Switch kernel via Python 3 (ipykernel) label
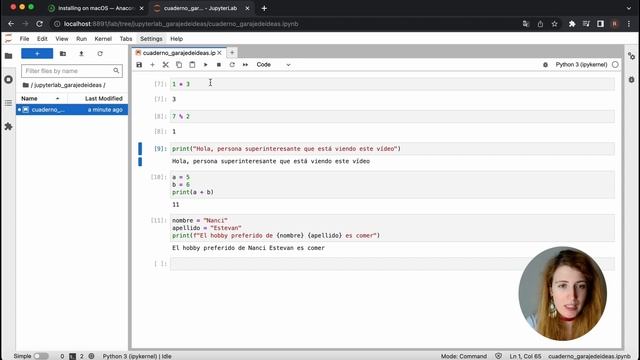 click(x=581, y=64)
